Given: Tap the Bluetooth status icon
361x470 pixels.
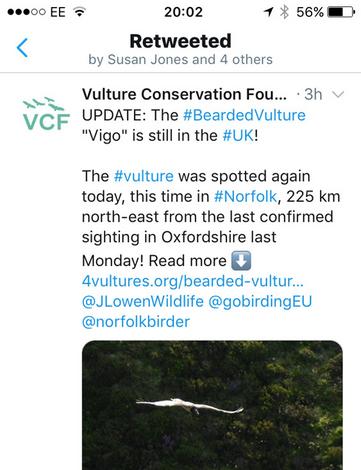Looking at the screenshot, I should coord(284,12).
